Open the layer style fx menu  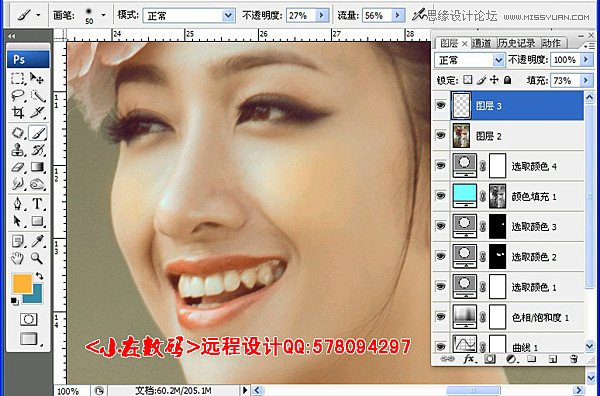click(x=469, y=359)
